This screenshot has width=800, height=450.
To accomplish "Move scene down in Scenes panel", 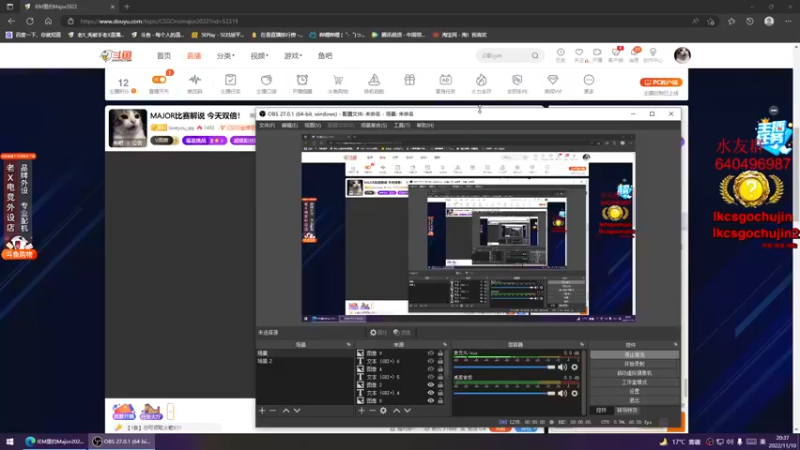I will point(297,410).
